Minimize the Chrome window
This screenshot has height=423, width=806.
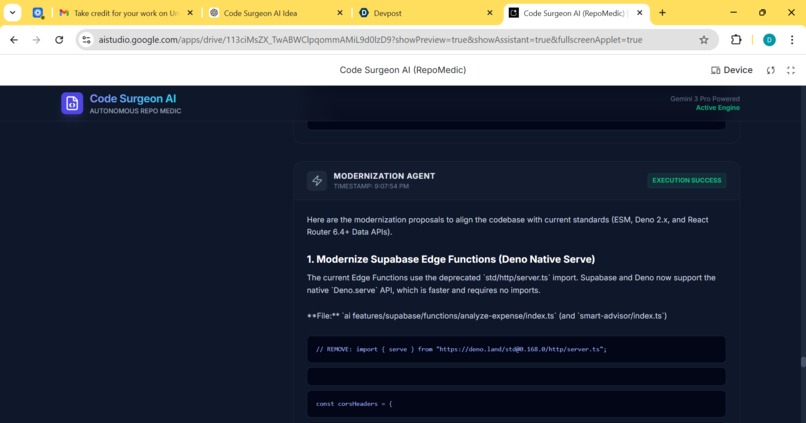pos(734,13)
